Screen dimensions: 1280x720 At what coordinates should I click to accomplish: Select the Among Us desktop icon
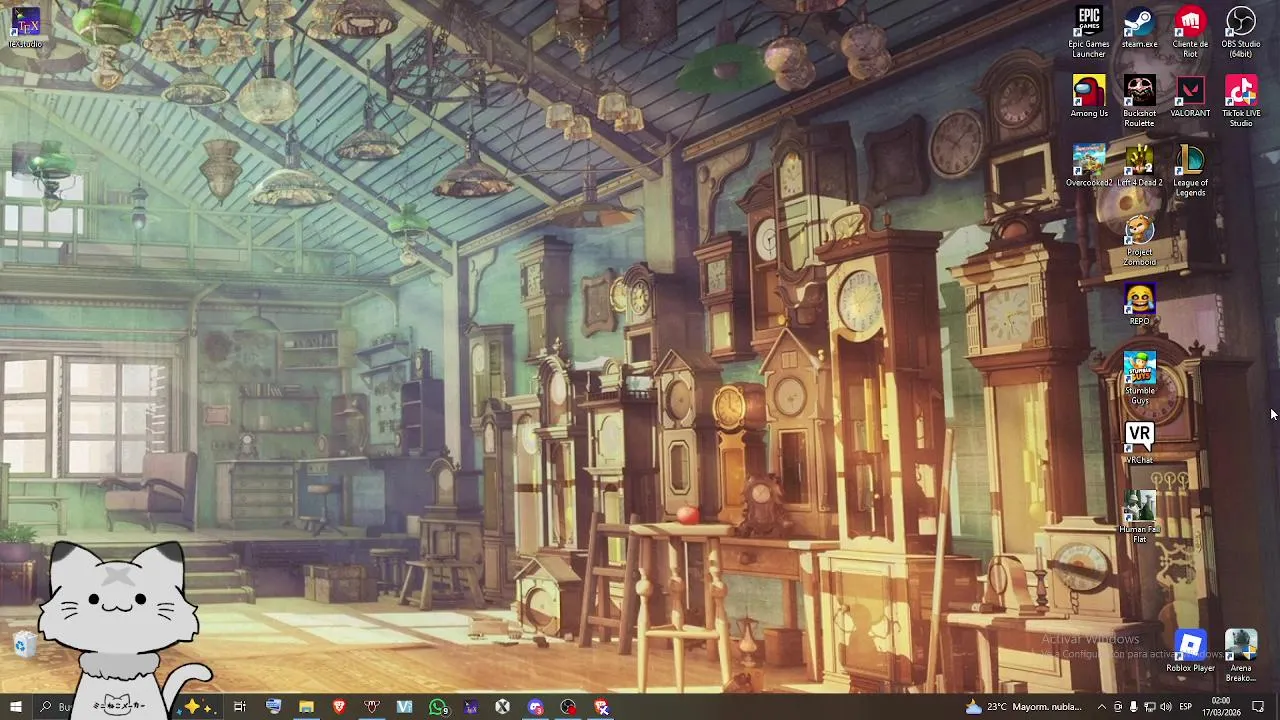point(1089,97)
